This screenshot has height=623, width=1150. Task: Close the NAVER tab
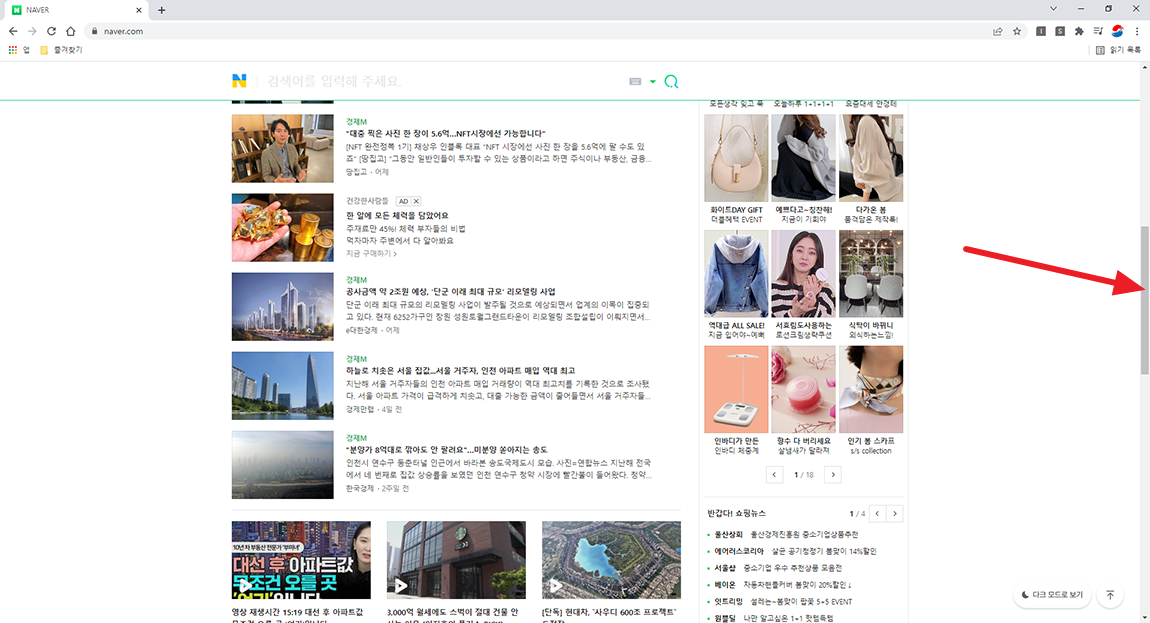pyautogui.click(x=139, y=10)
